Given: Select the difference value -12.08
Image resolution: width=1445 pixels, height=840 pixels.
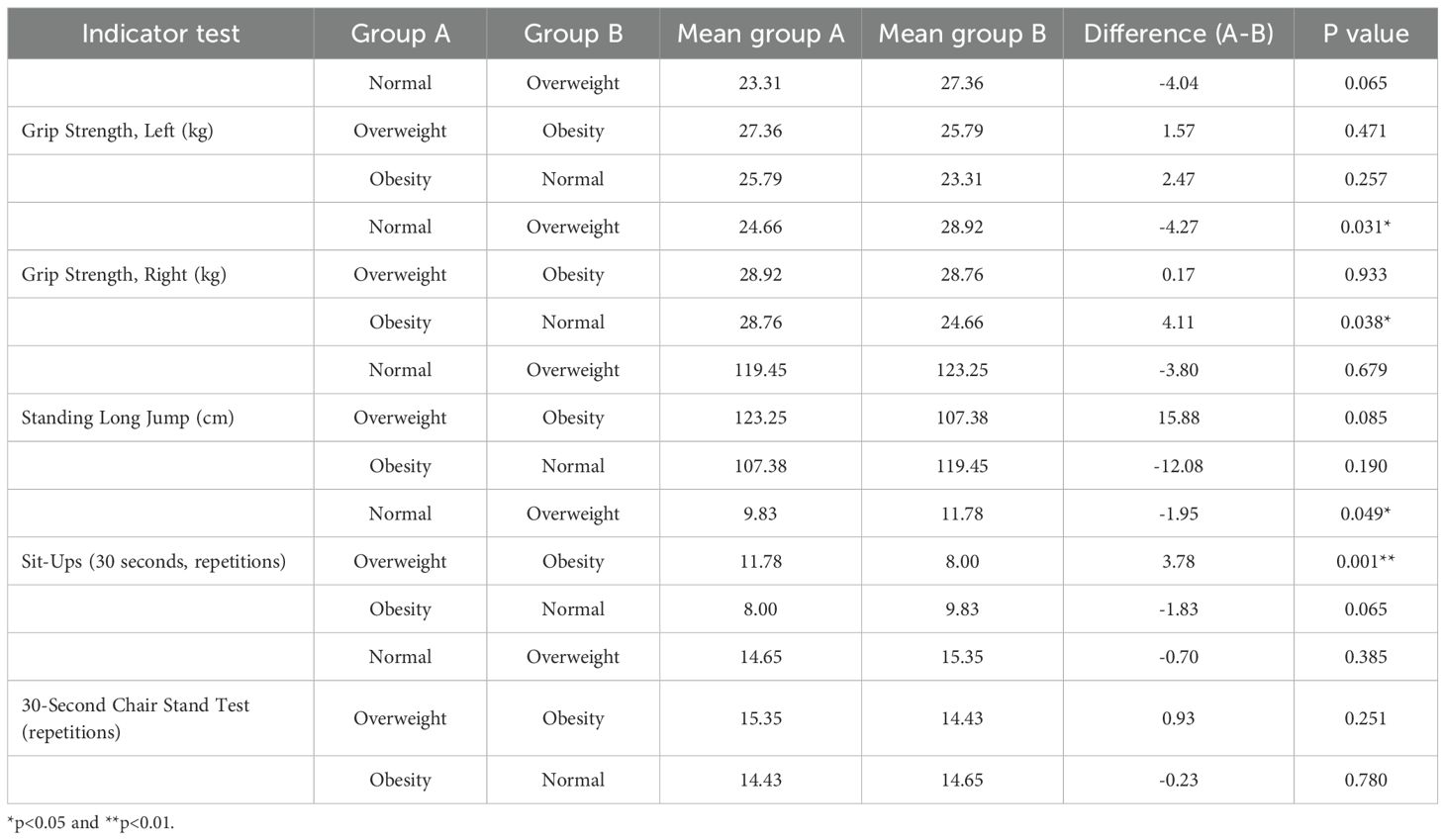Looking at the screenshot, I should click(x=1178, y=465).
